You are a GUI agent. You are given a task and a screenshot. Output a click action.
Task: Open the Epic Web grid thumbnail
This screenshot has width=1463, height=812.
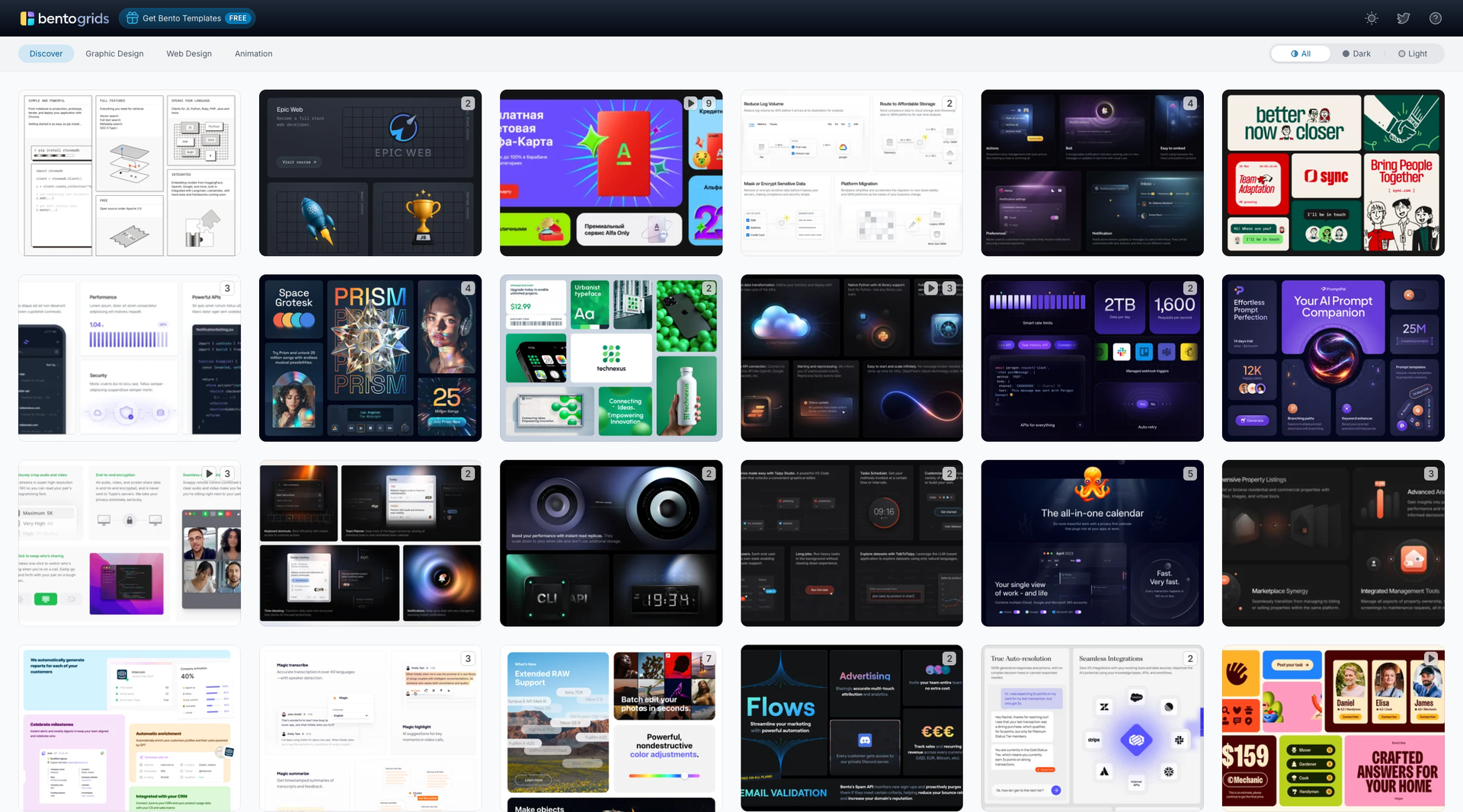click(370, 173)
